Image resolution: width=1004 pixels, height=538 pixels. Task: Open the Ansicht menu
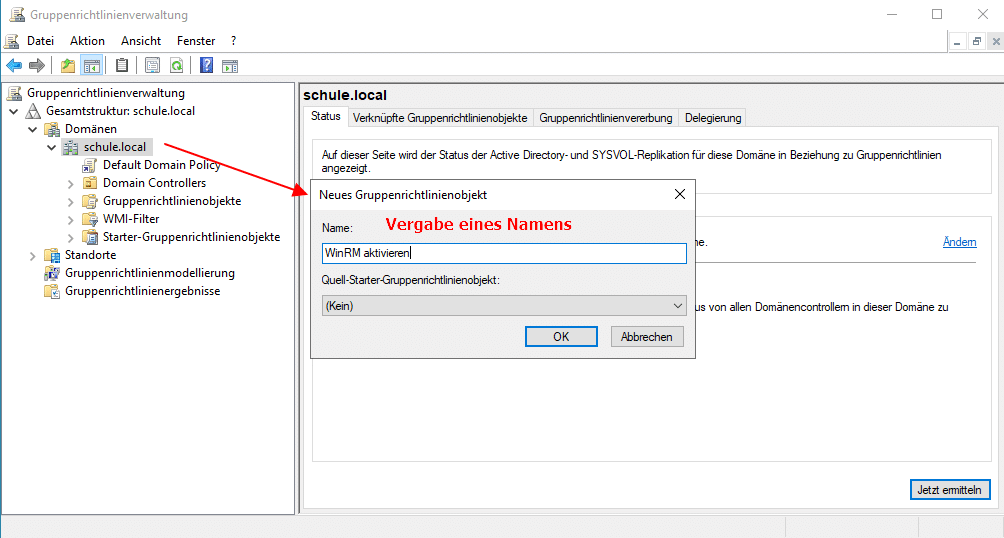click(x=141, y=41)
